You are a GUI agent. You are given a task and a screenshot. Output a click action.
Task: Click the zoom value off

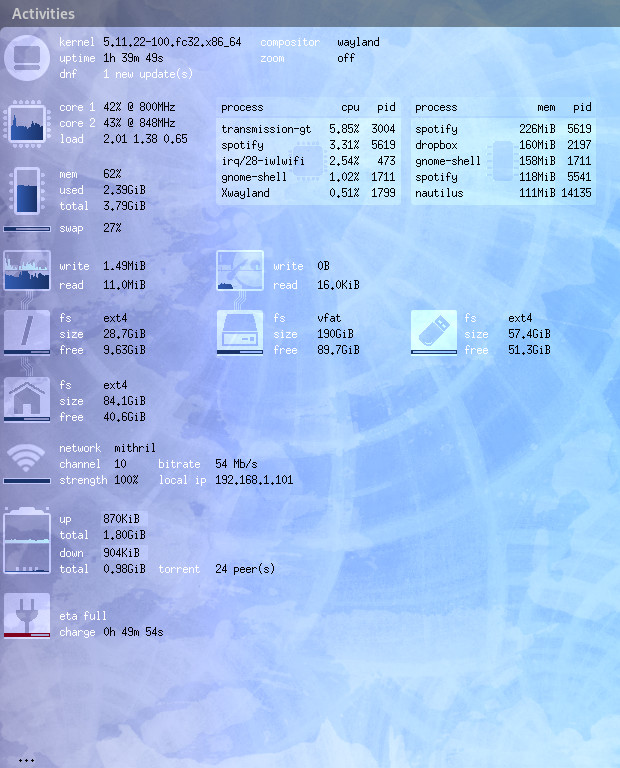346,58
